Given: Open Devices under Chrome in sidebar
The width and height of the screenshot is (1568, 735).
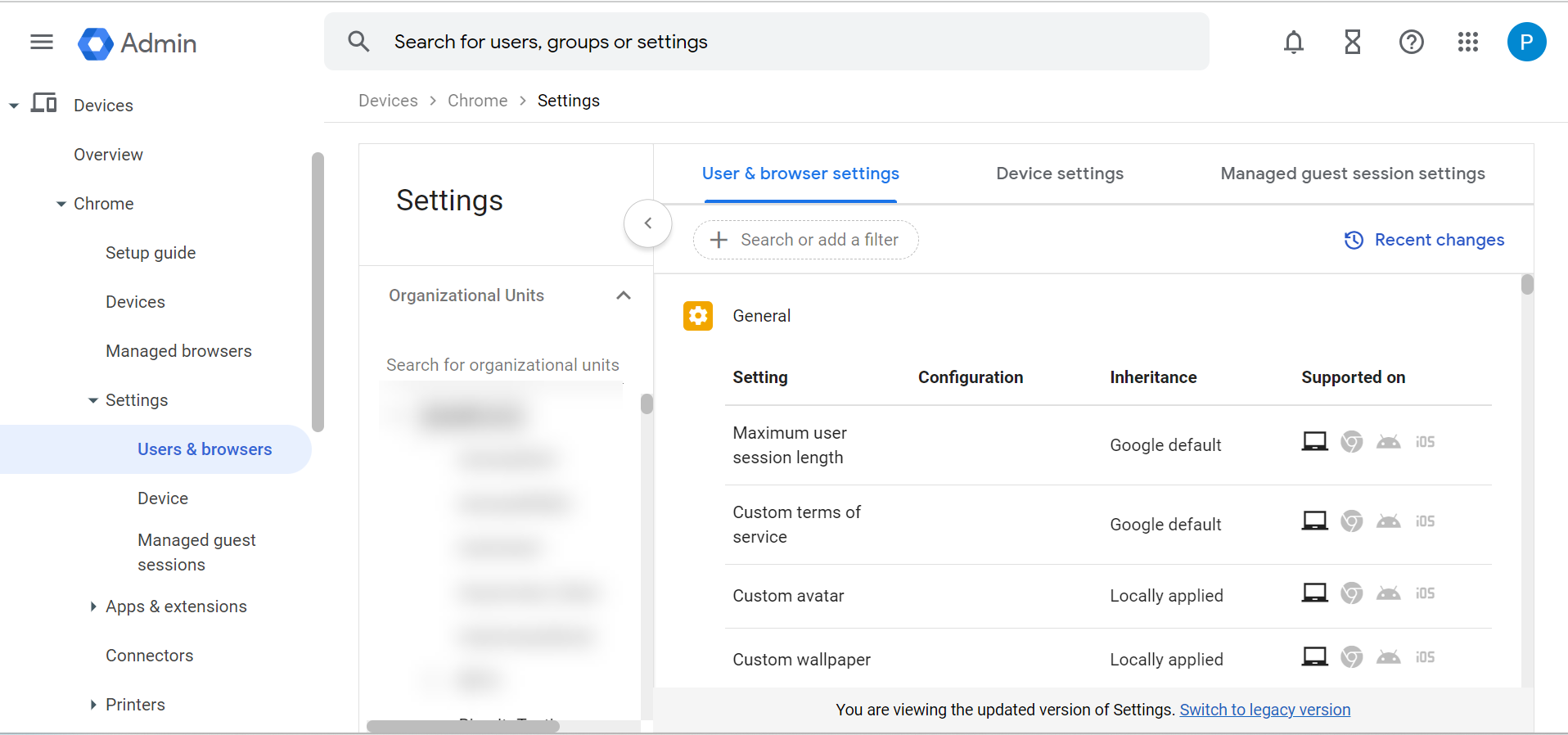Looking at the screenshot, I should pyautogui.click(x=135, y=302).
